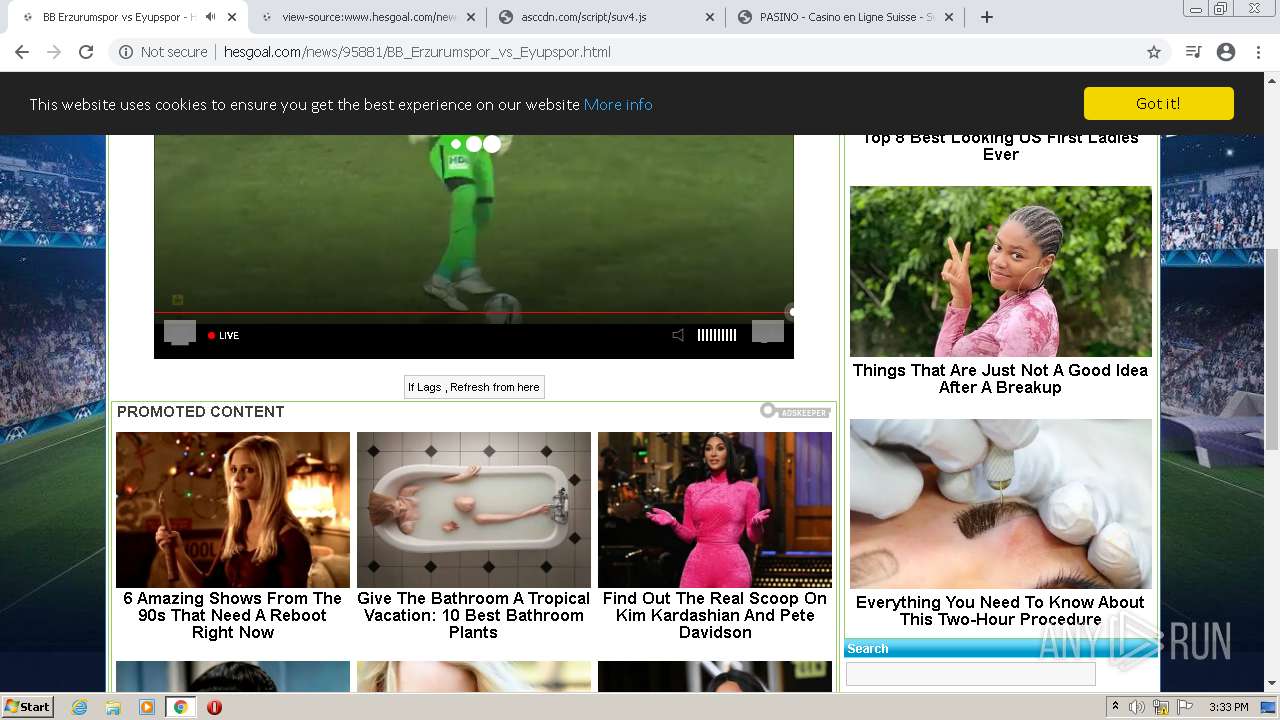
Task: Open Top 8 Best Looking US First Ladies
Action: (1001, 146)
